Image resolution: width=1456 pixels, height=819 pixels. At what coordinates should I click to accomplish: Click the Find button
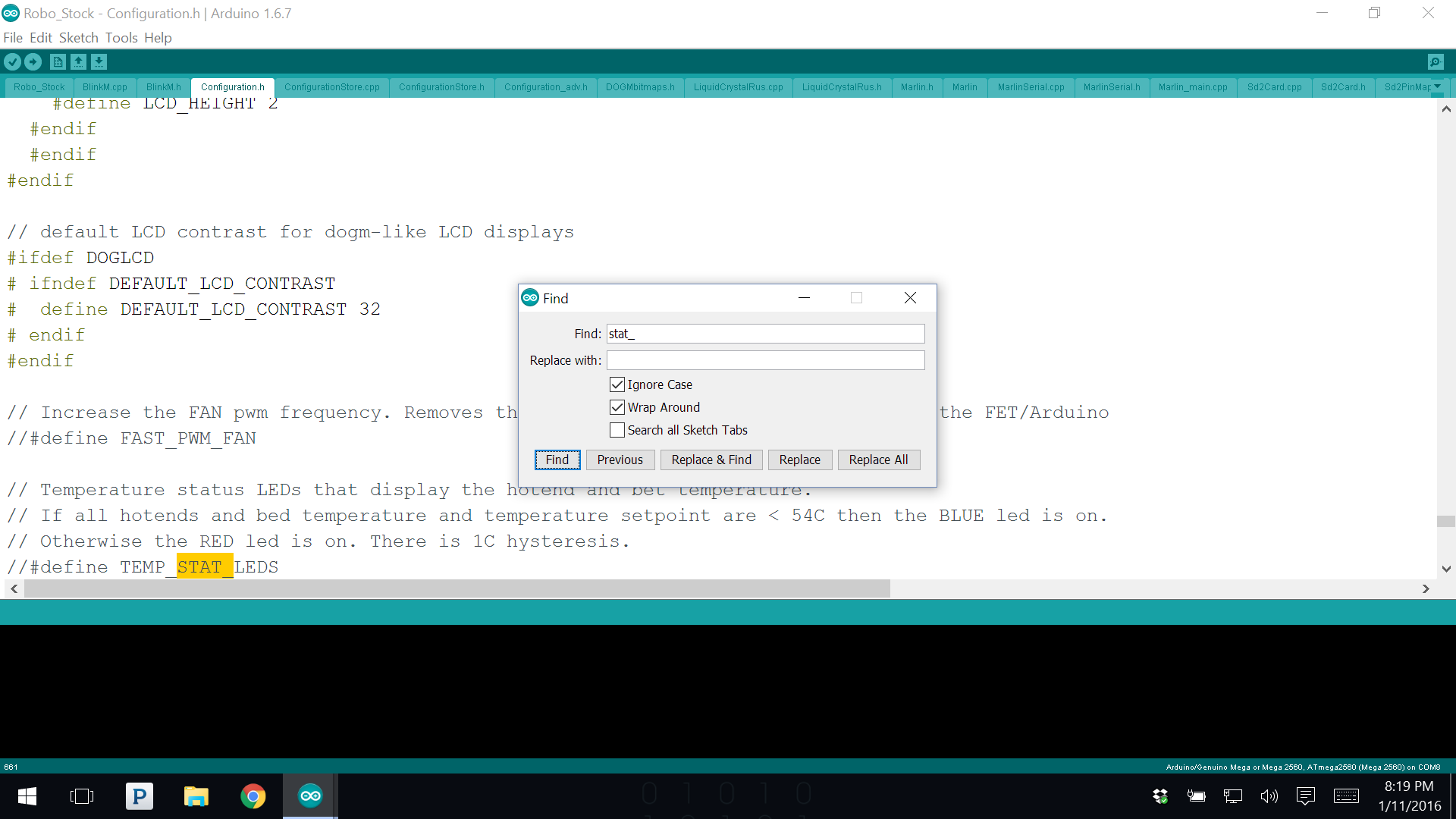(x=557, y=459)
